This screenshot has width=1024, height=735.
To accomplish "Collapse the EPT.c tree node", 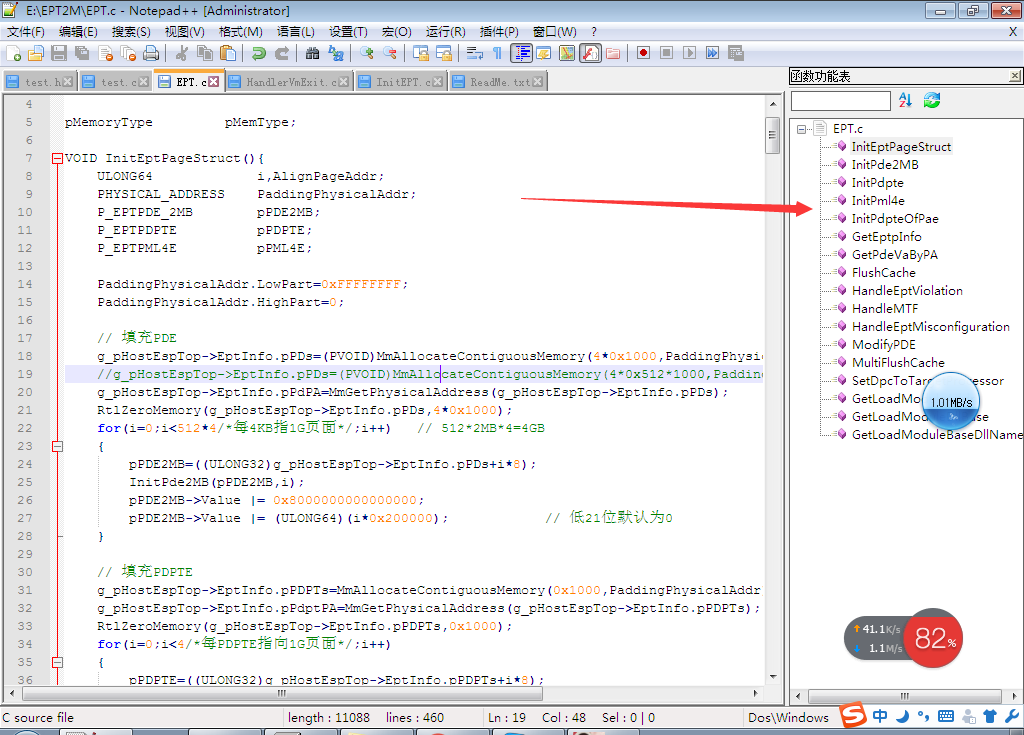I will [801, 129].
